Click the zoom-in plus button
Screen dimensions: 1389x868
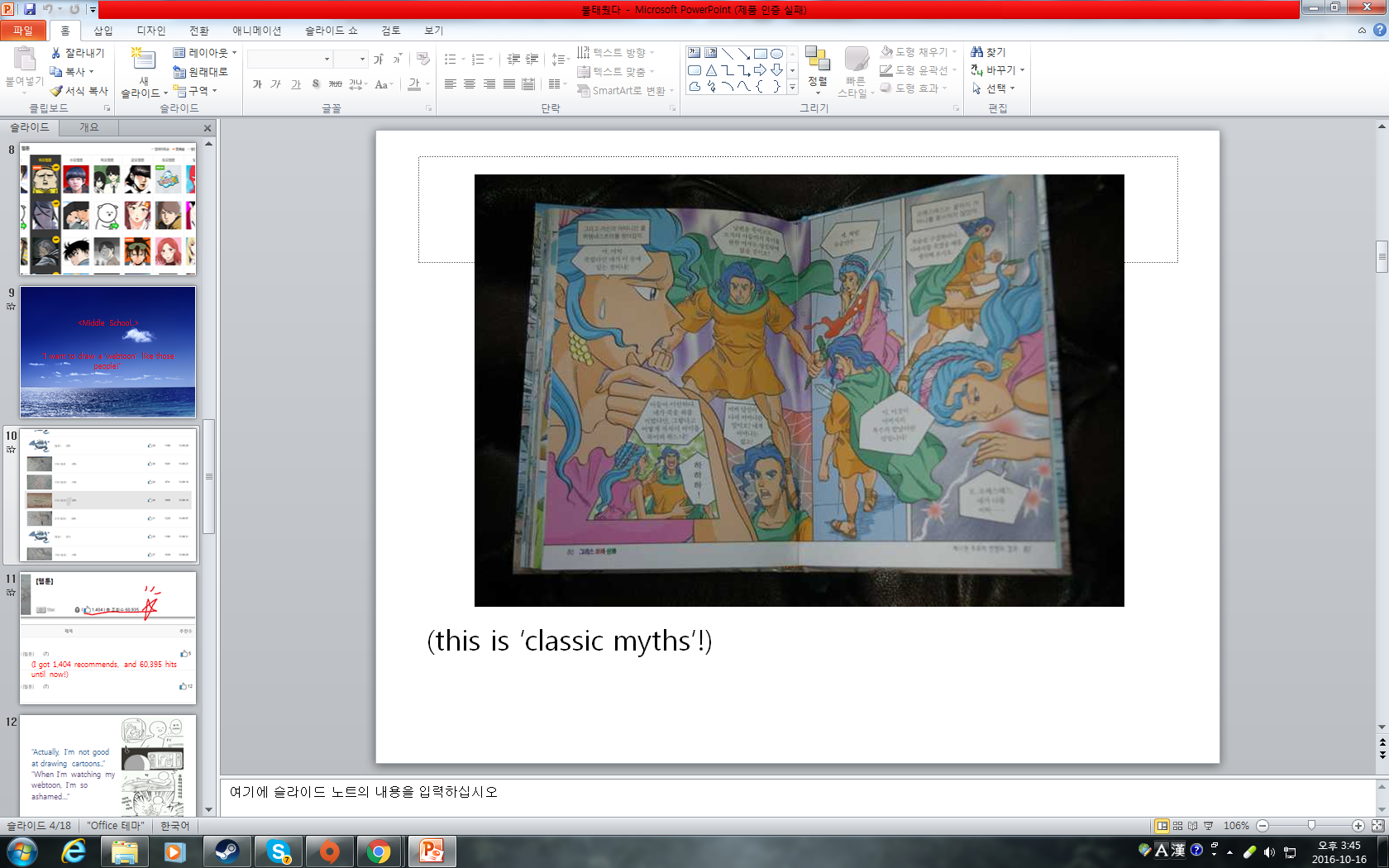pyautogui.click(x=1358, y=826)
